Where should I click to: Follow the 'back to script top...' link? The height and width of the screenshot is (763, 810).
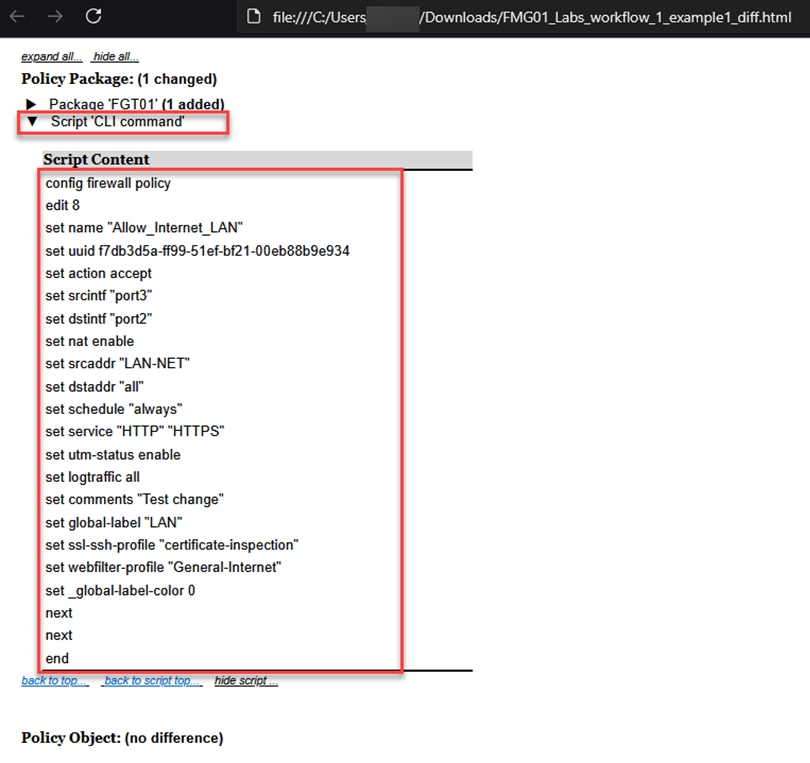click(x=152, y=680)
